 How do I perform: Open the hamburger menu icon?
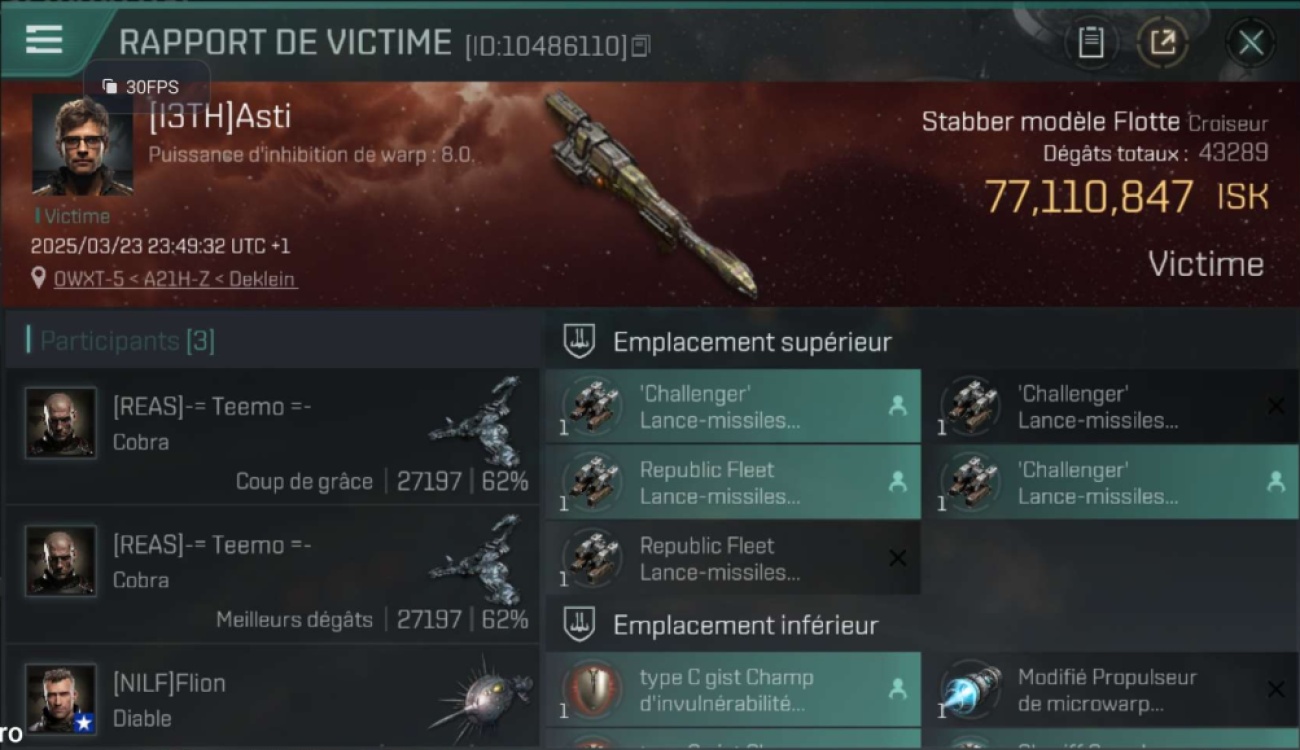[43, 40]
